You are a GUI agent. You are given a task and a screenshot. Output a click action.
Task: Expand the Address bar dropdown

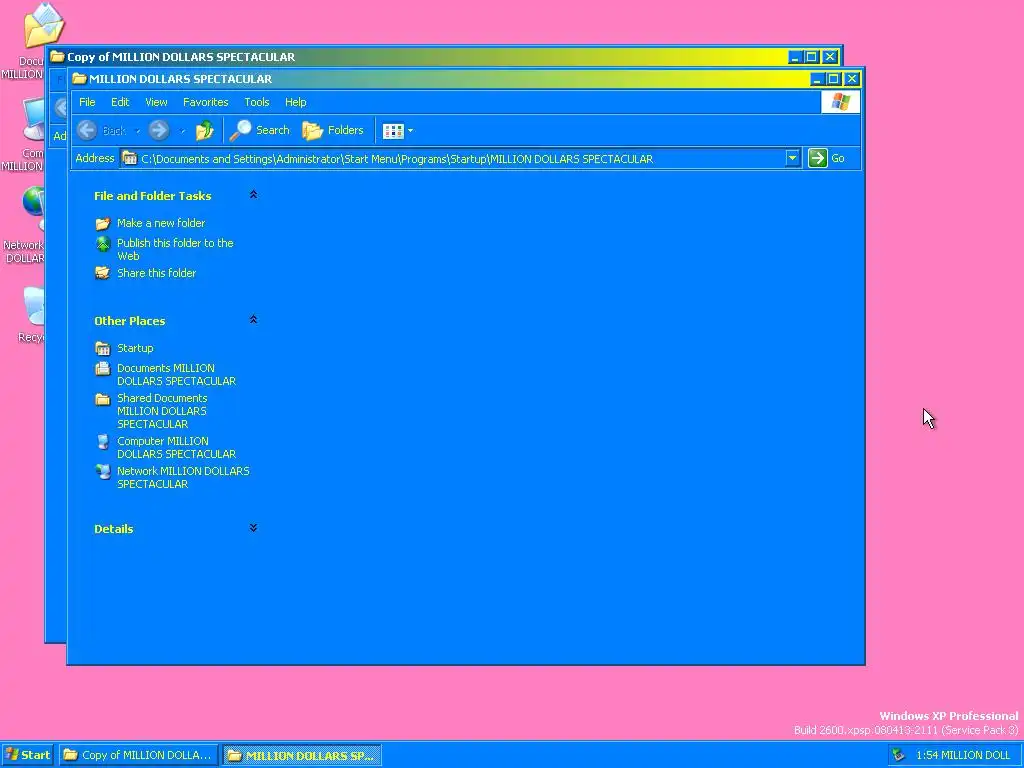792,158
